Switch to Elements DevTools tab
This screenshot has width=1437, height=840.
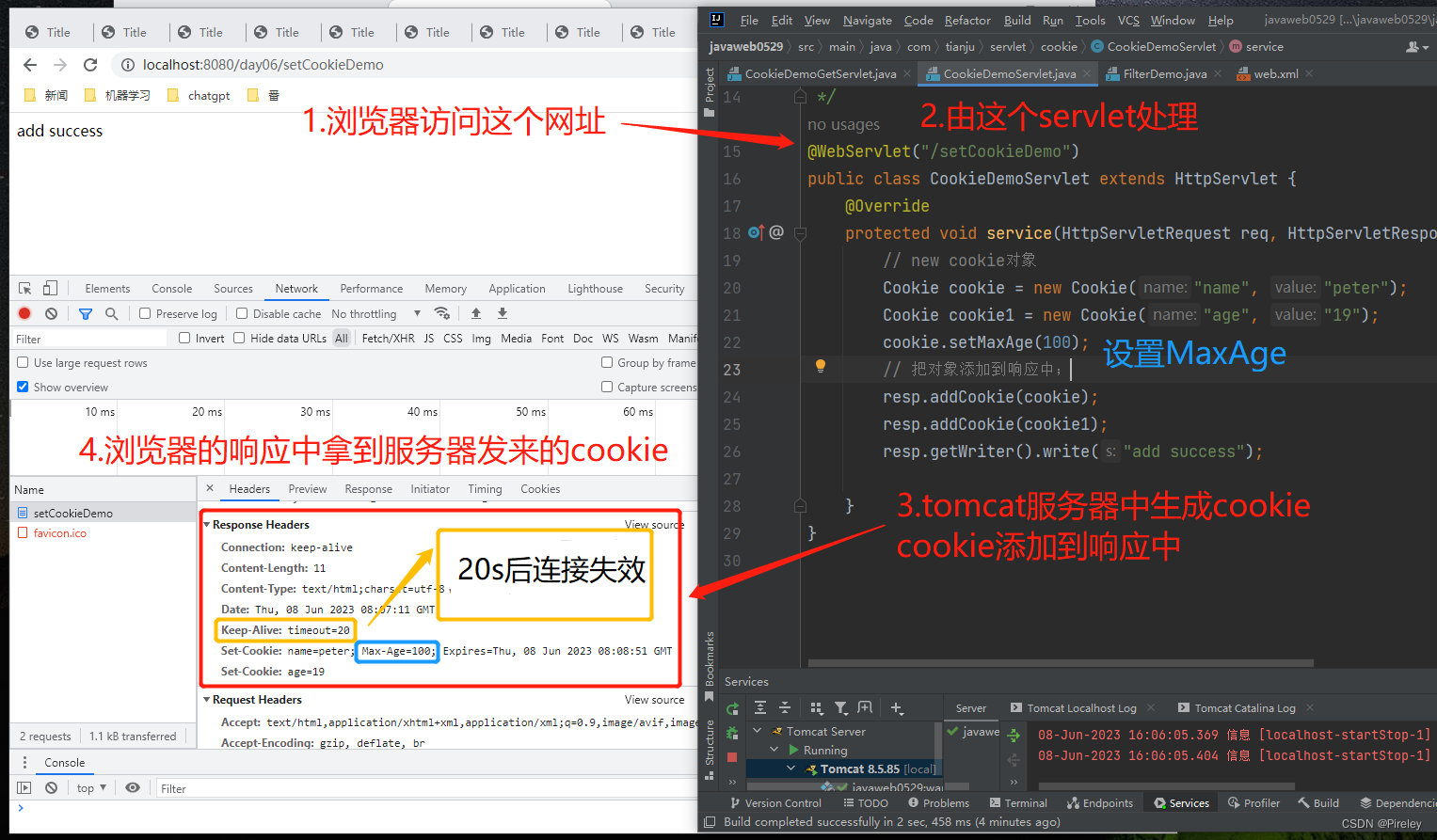(107, 289)
